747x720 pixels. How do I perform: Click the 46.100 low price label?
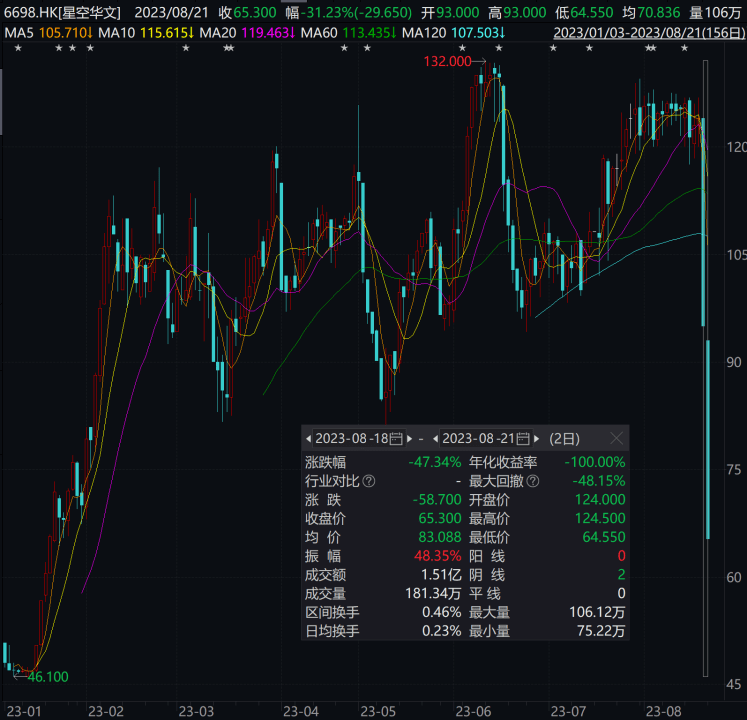(x=47, y=677)
